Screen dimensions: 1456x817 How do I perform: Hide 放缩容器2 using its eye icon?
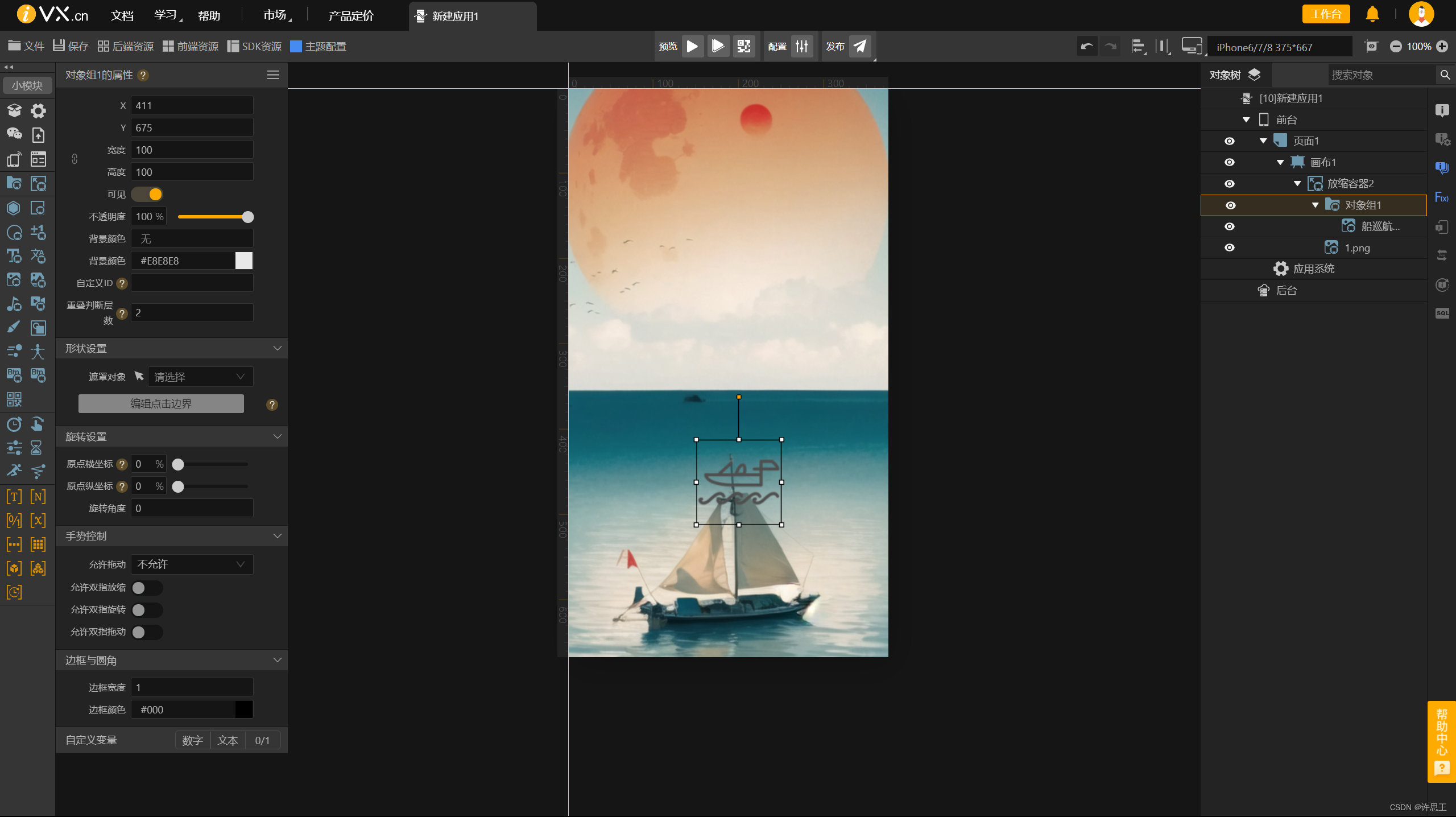(x=1230, y=184)
